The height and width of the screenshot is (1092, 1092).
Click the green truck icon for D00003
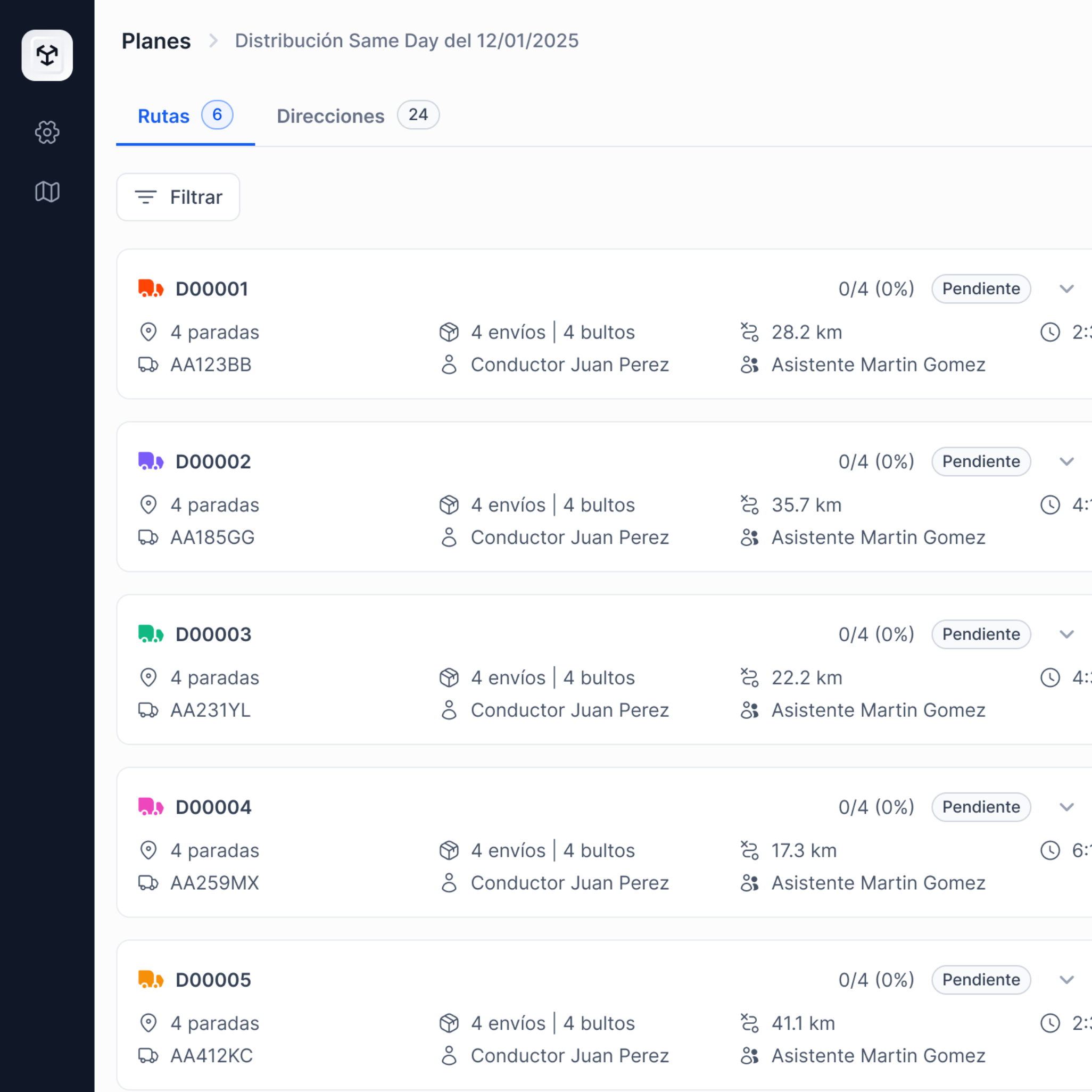tap(151, 634)
